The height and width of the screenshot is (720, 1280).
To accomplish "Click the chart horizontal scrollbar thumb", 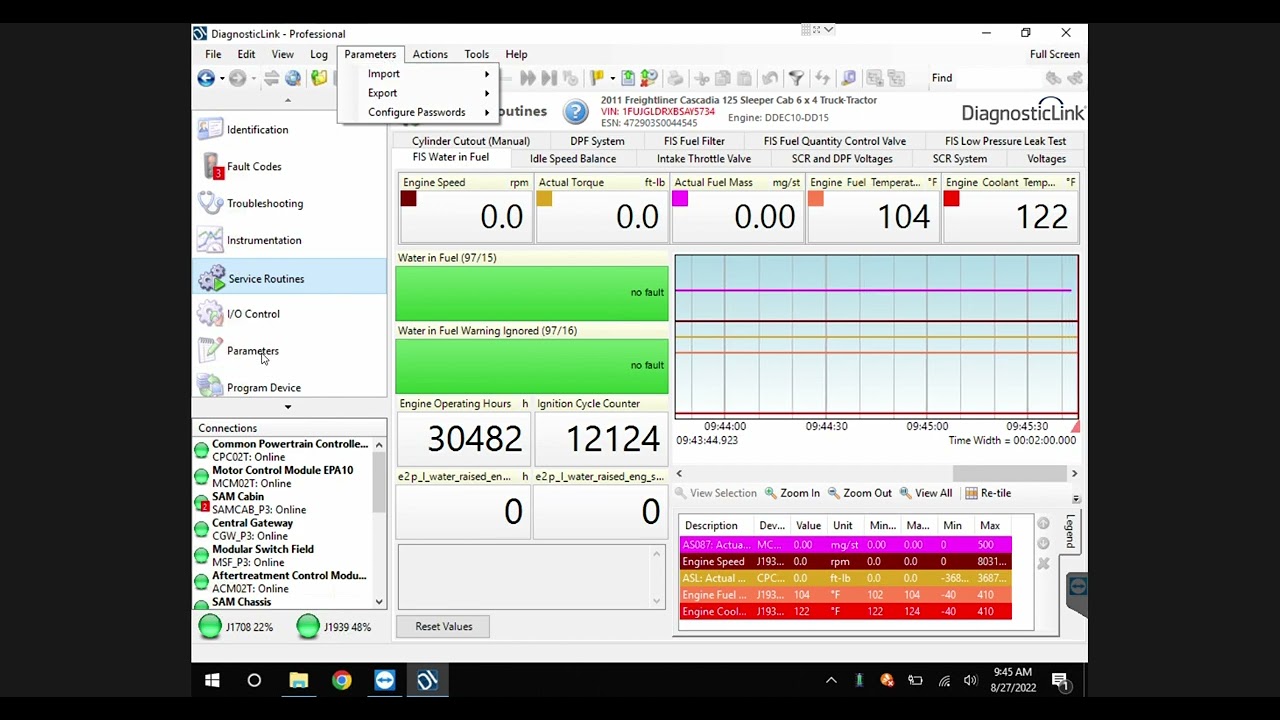I will tap(1010, 473).
